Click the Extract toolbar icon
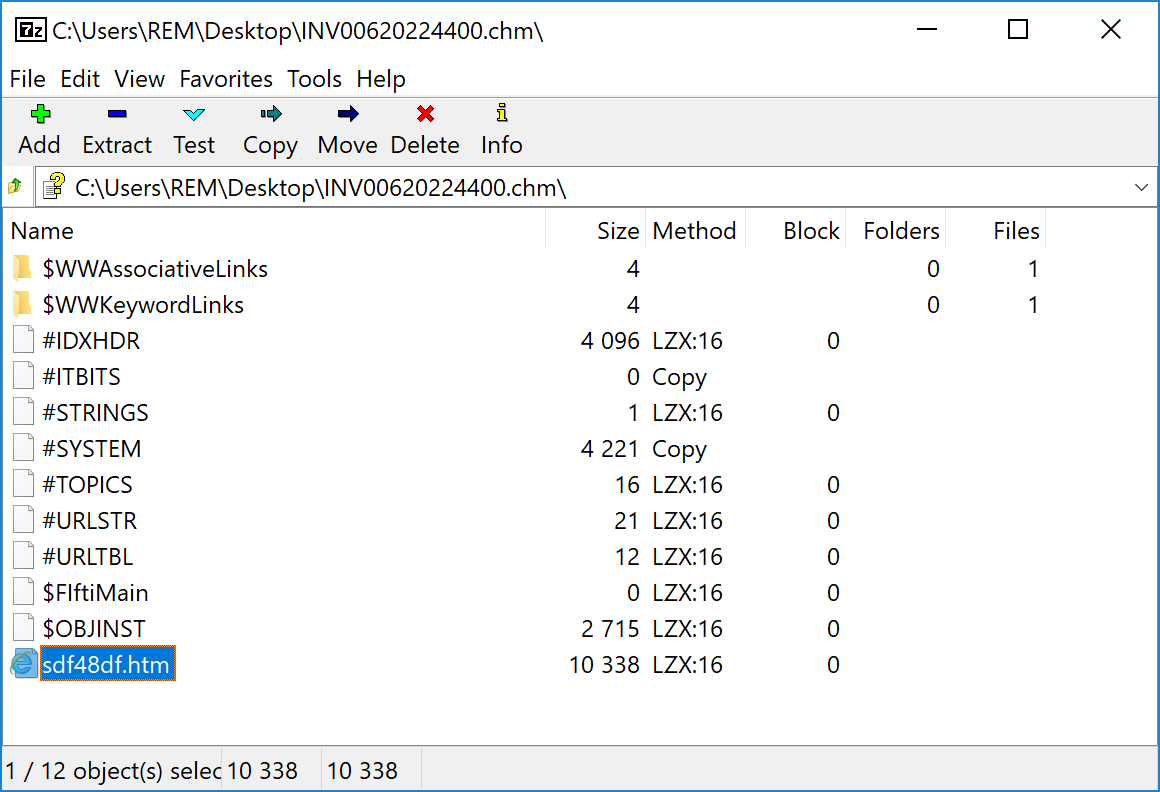The width and height of the screenshot is (1160, 792). [x=117, y=115]
